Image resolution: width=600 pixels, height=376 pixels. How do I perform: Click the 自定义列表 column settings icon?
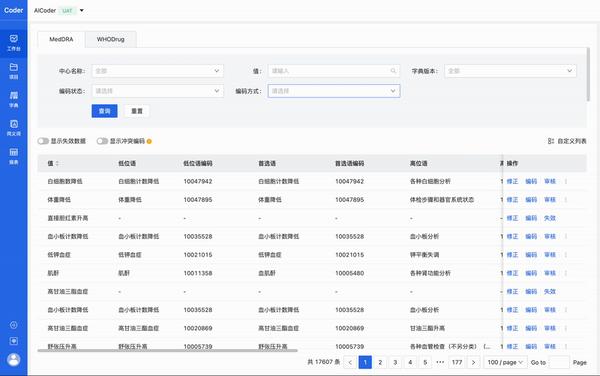point(551,141)
